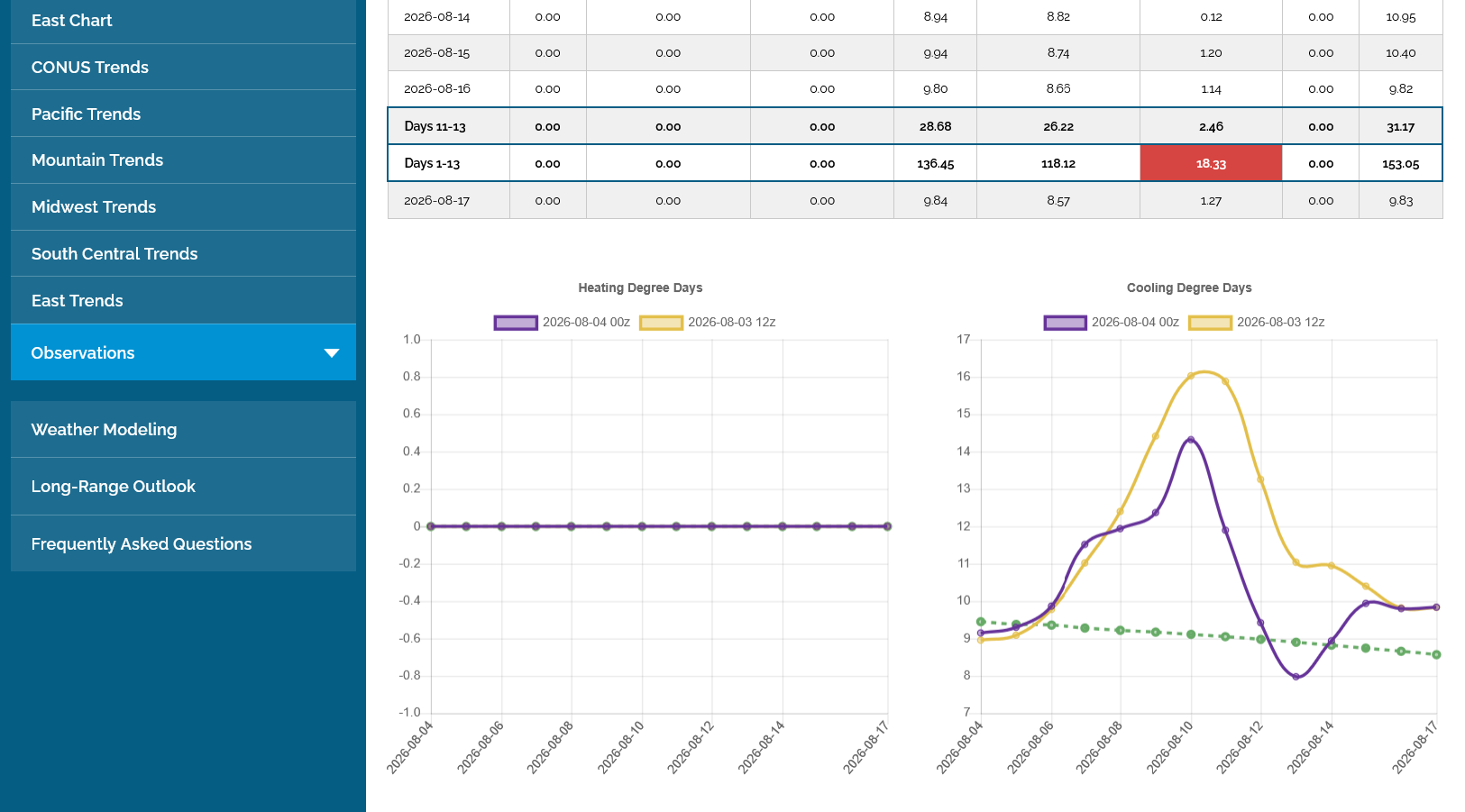The image size is (1465, 812).
Task: Click the 136.45 value in Days 1-13 row
Action: tap(936, 164)
